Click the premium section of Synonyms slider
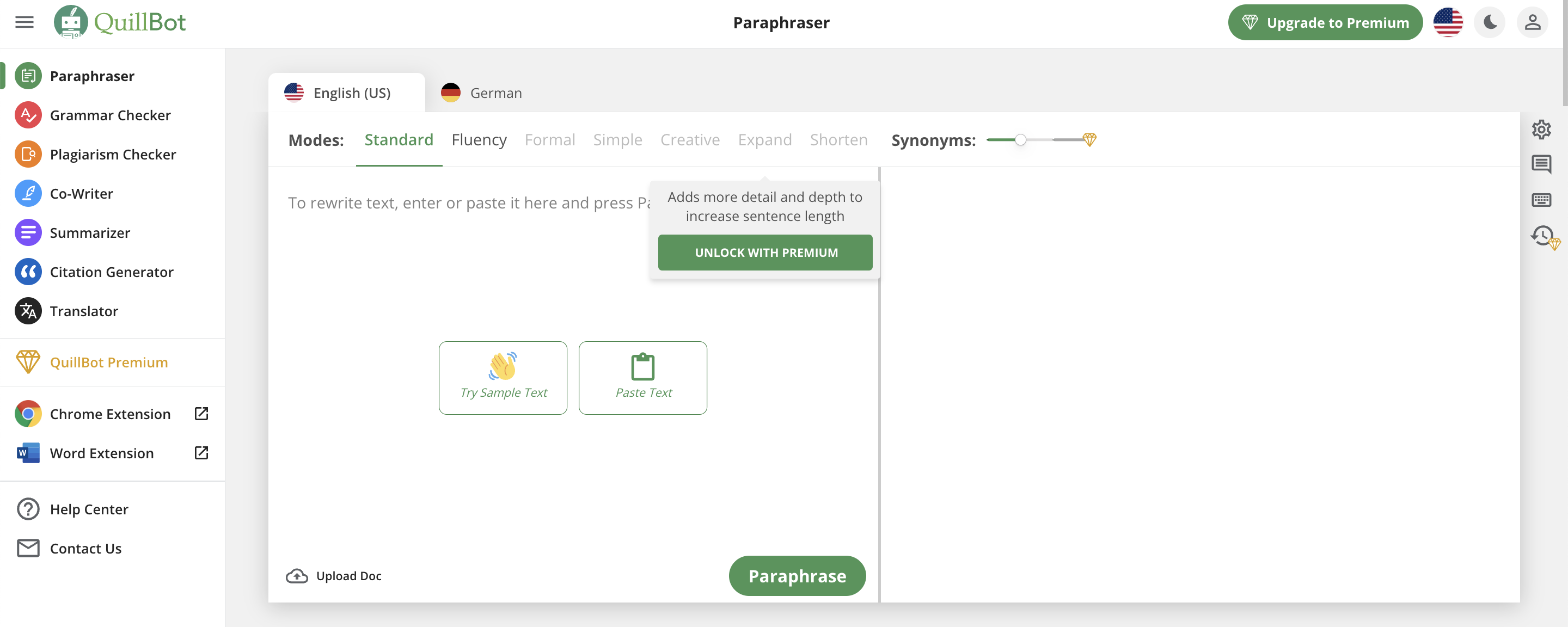The height and width of the screenshot is (627, 1568). click(x=1068, y=140)
